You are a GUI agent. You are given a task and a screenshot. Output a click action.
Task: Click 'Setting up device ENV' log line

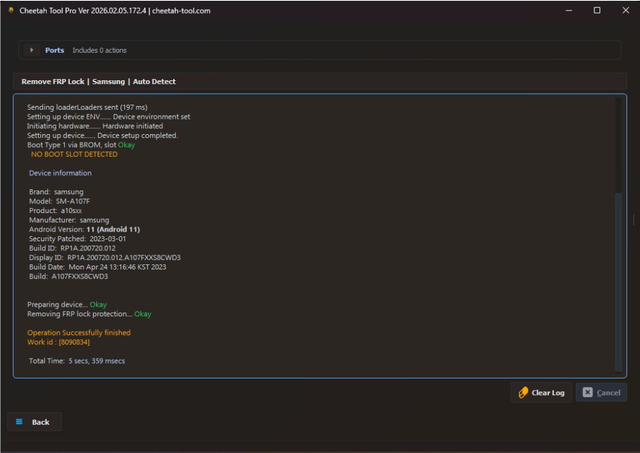click(109, 117)
